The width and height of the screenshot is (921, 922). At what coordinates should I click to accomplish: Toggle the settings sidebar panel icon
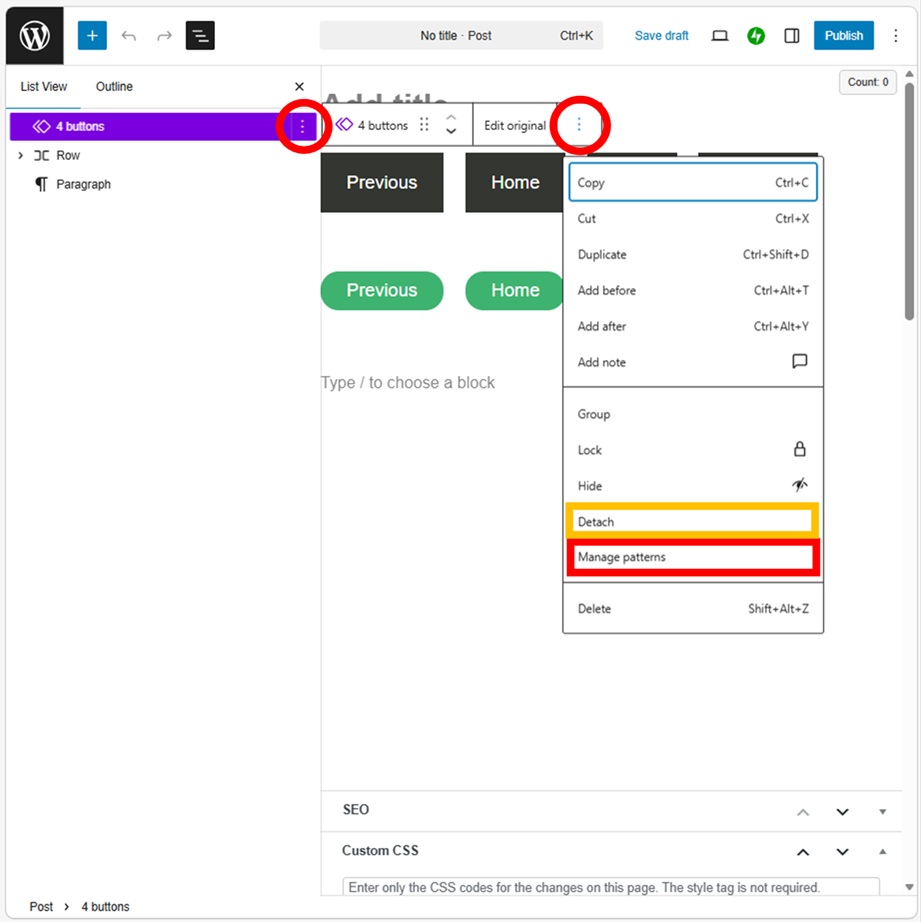coord(792,36)
